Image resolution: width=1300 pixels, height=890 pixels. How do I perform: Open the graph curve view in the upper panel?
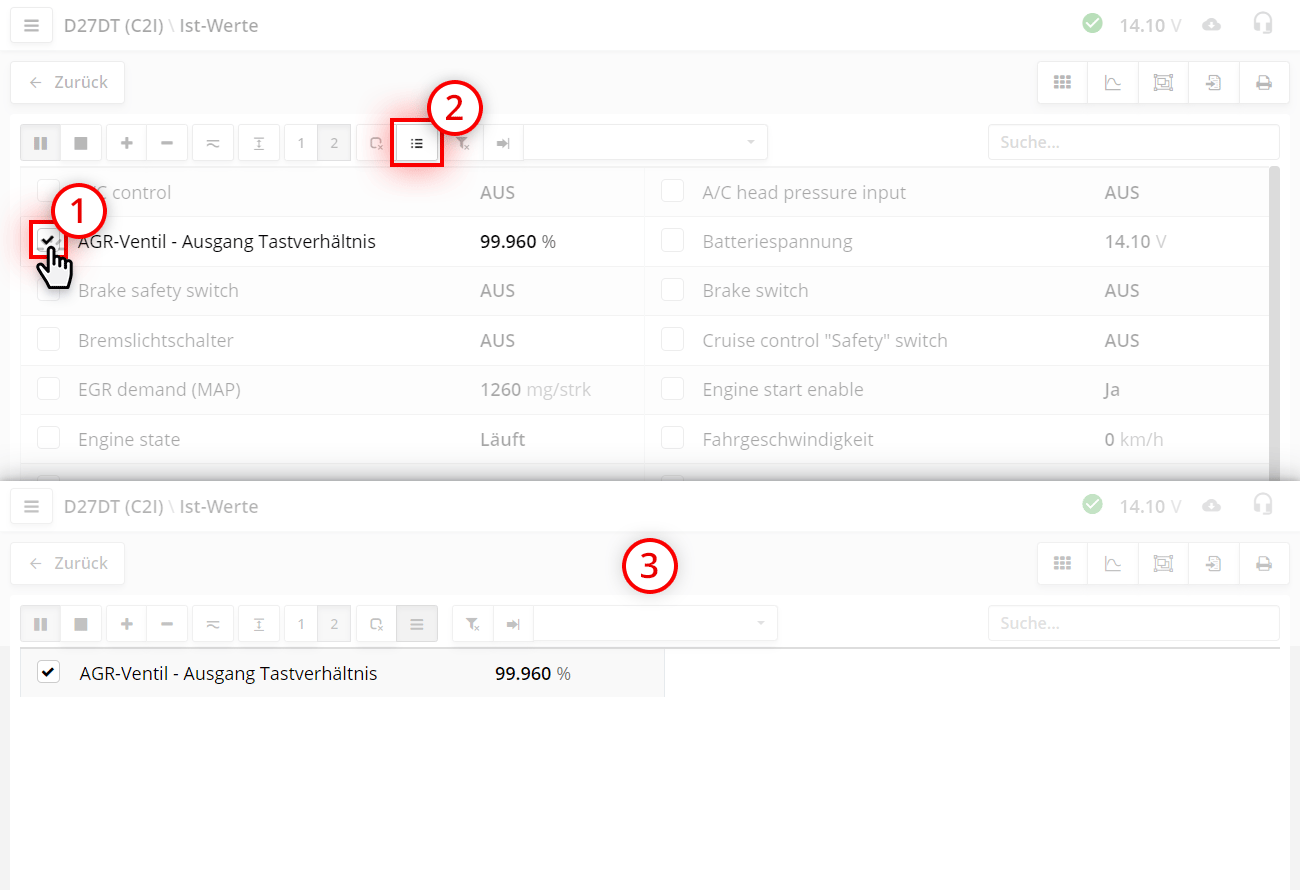(1113, 83)
